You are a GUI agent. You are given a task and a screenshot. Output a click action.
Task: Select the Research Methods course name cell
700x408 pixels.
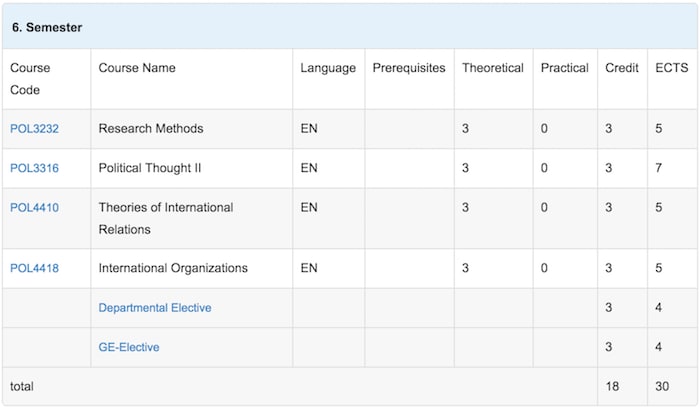[151, 129]
